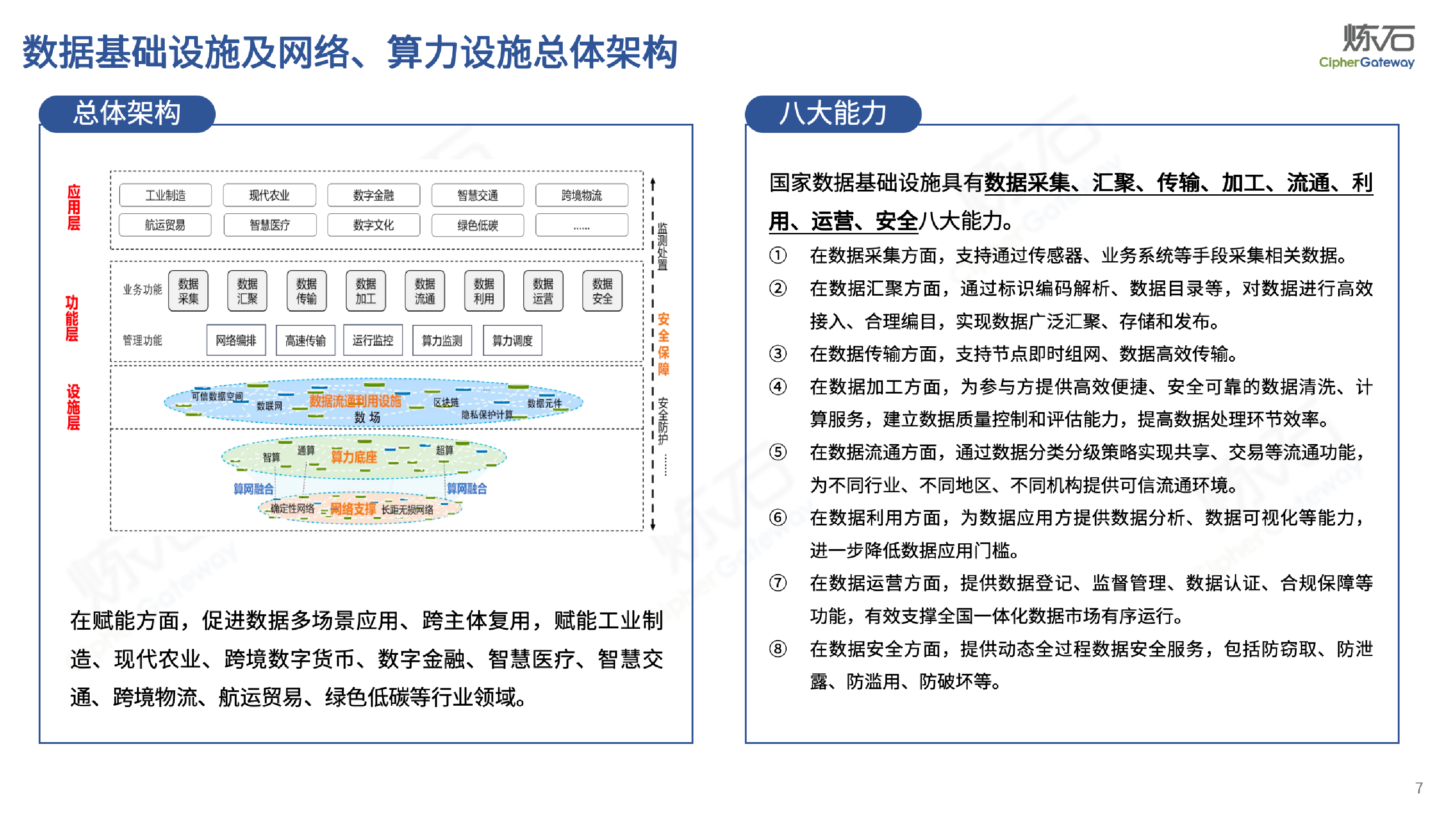The height and width of the screenshot is (819, 1456).
Task: Click the 数据运营 function block
Action: [x=543, y=291]
